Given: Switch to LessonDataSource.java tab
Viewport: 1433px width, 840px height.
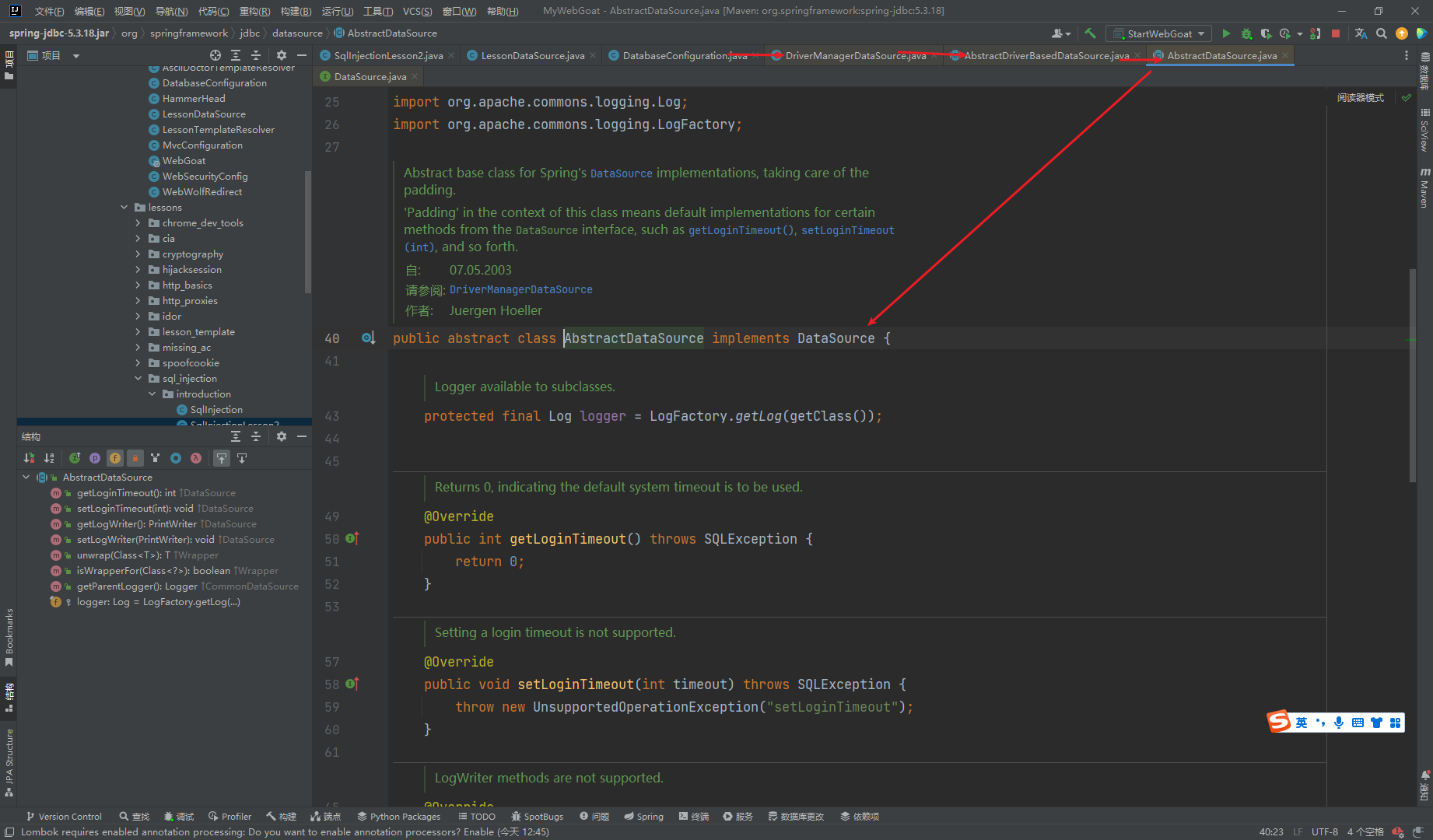Looking at the screenshot, I should tap(533, 55).
